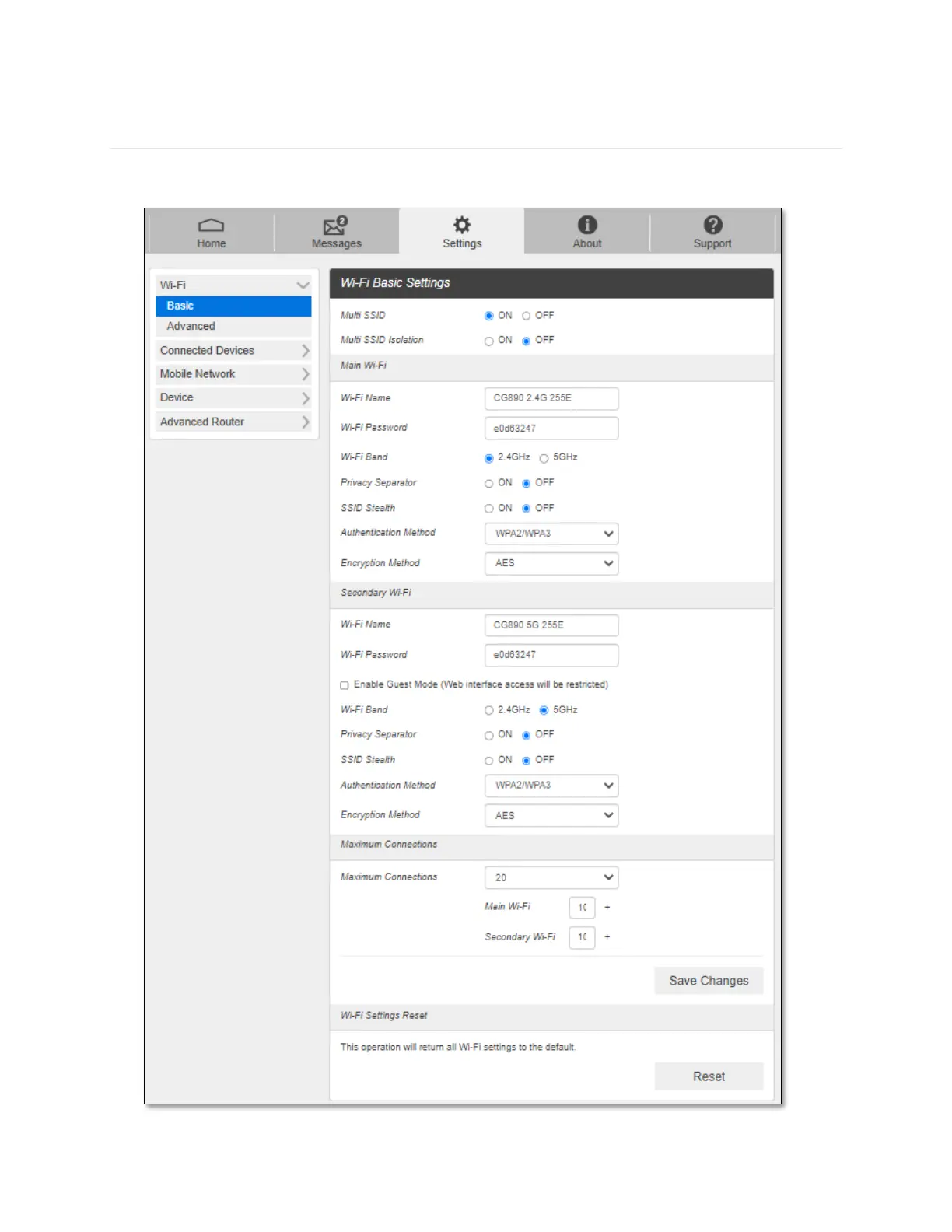Expand Connected Devices chevron arrow
Image resolution: width=952 pixels, height=1232 pixels.
(x=305, y=351)
